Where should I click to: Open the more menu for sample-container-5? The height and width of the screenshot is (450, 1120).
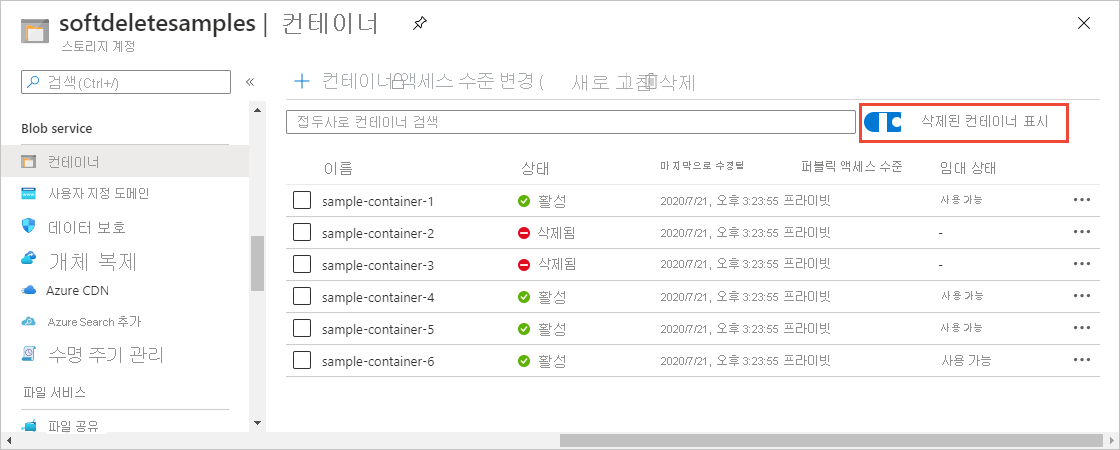click(1082, 329)
